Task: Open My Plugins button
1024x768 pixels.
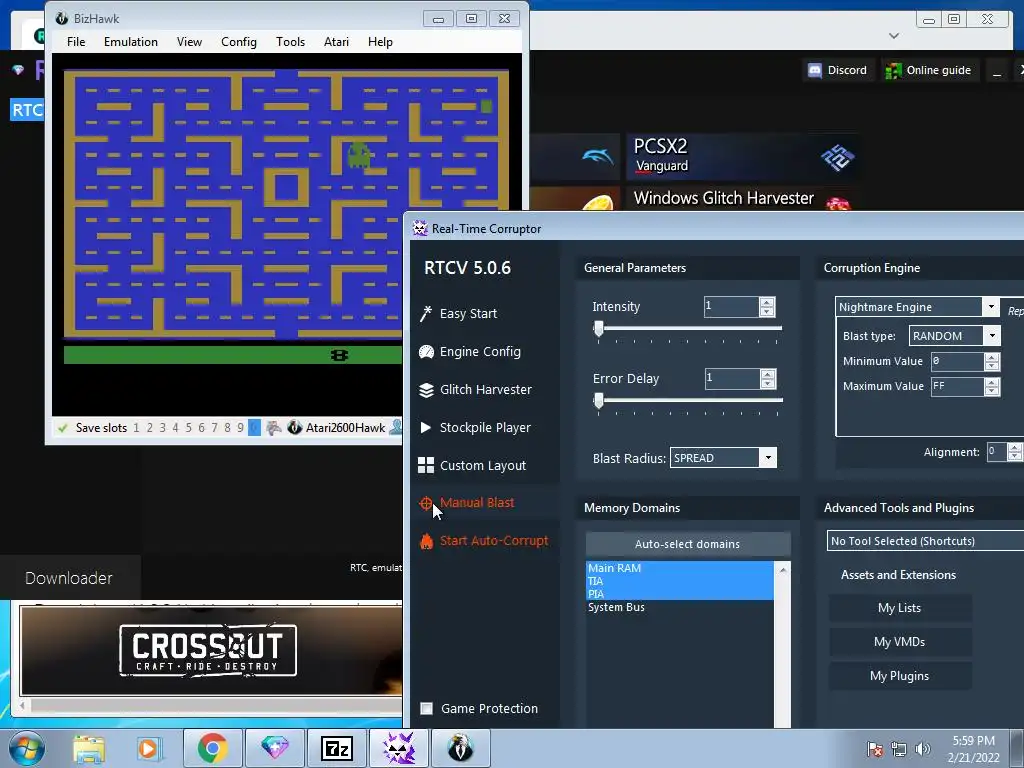Action: point(899,676)
